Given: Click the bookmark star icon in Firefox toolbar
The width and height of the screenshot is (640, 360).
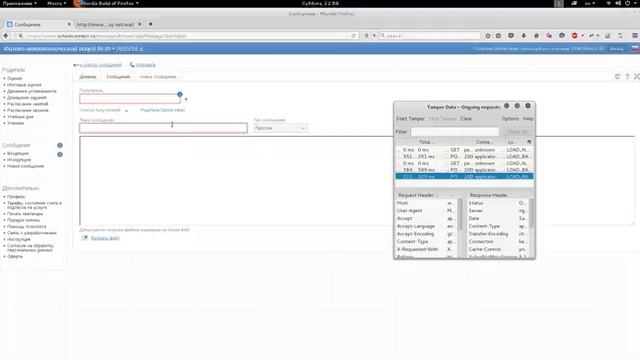Looking at the screenshot, I should click(x=488, y=36).
